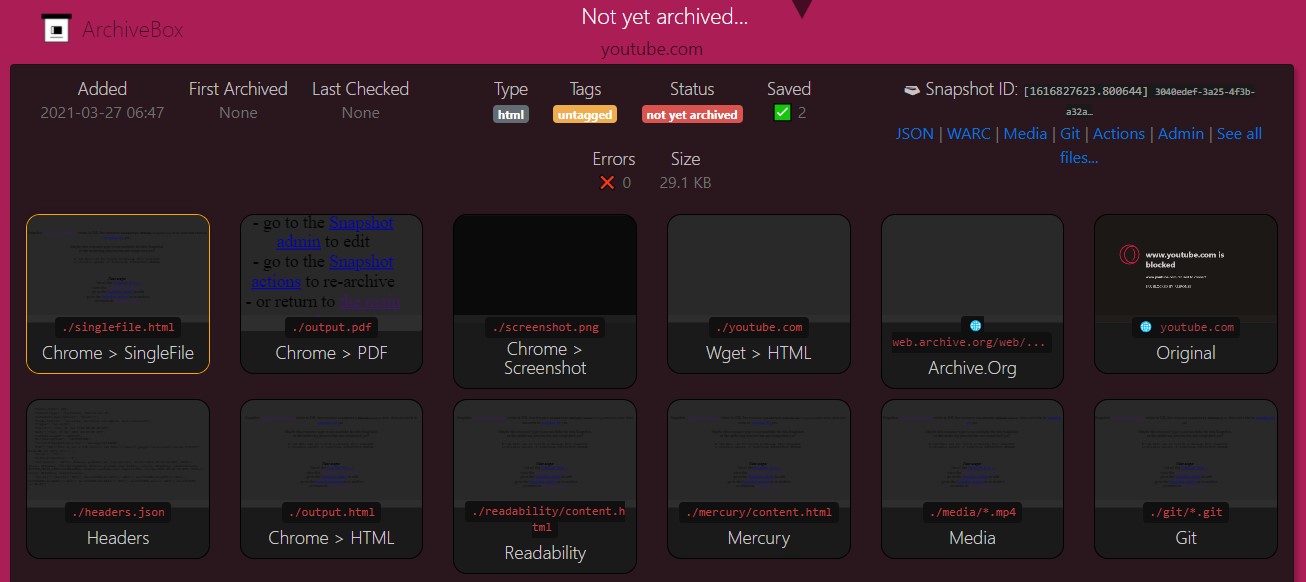This screenshot has width=1306, height=582.
Task: Click the Chrome > PDF card title
Action: pyautogui.click(x=332, y=353)
